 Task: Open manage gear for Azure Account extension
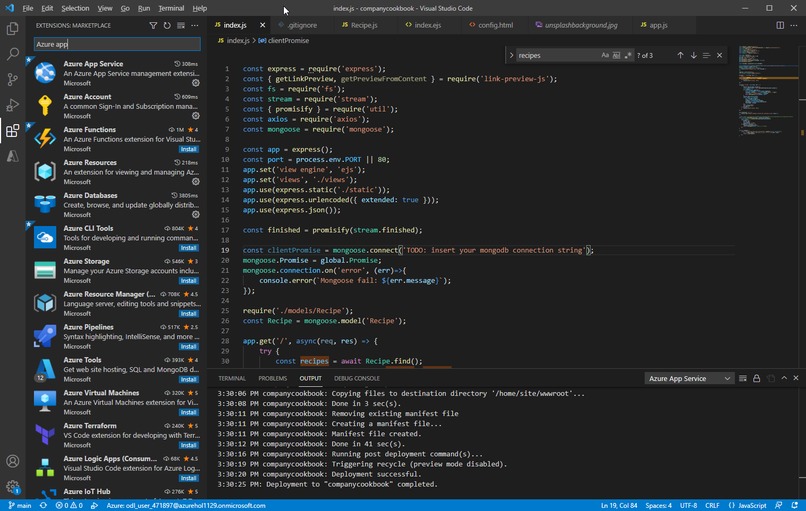195,116
